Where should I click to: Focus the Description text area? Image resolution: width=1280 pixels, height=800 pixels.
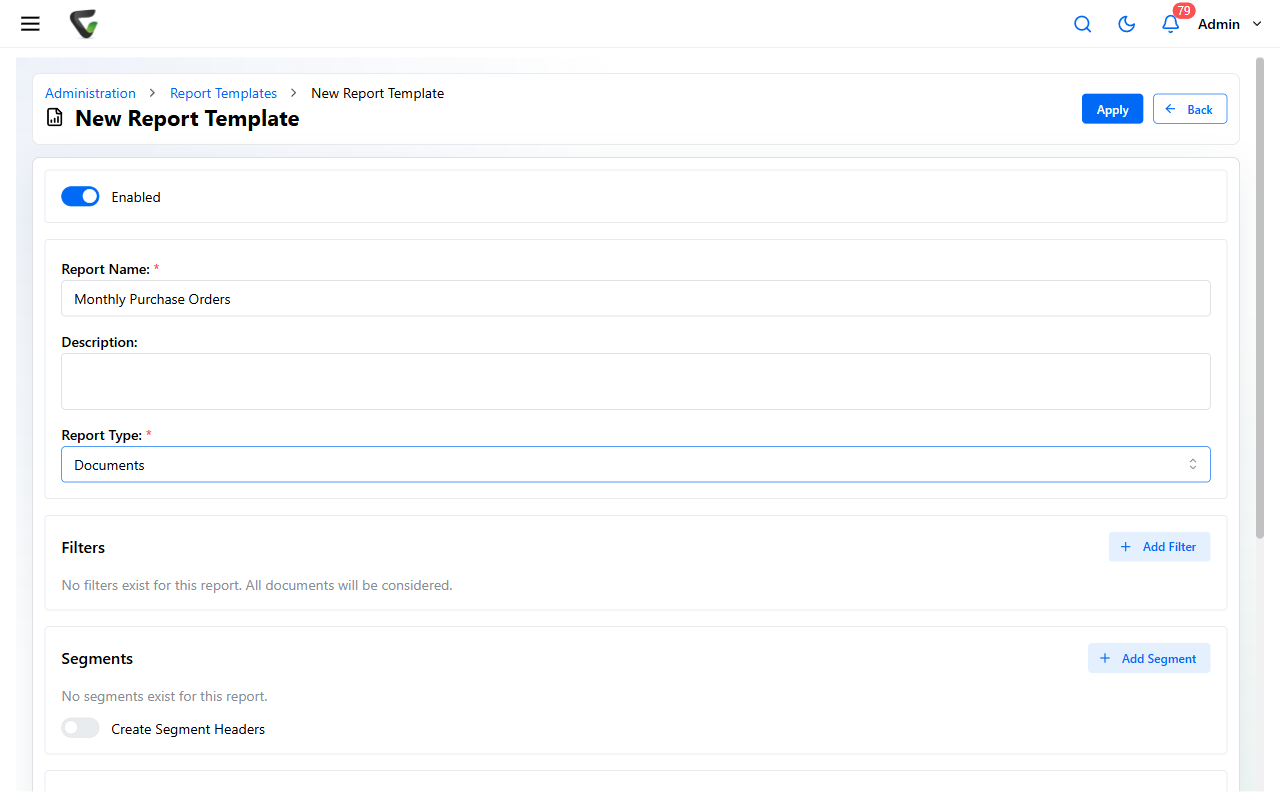[x=636, y=381]
